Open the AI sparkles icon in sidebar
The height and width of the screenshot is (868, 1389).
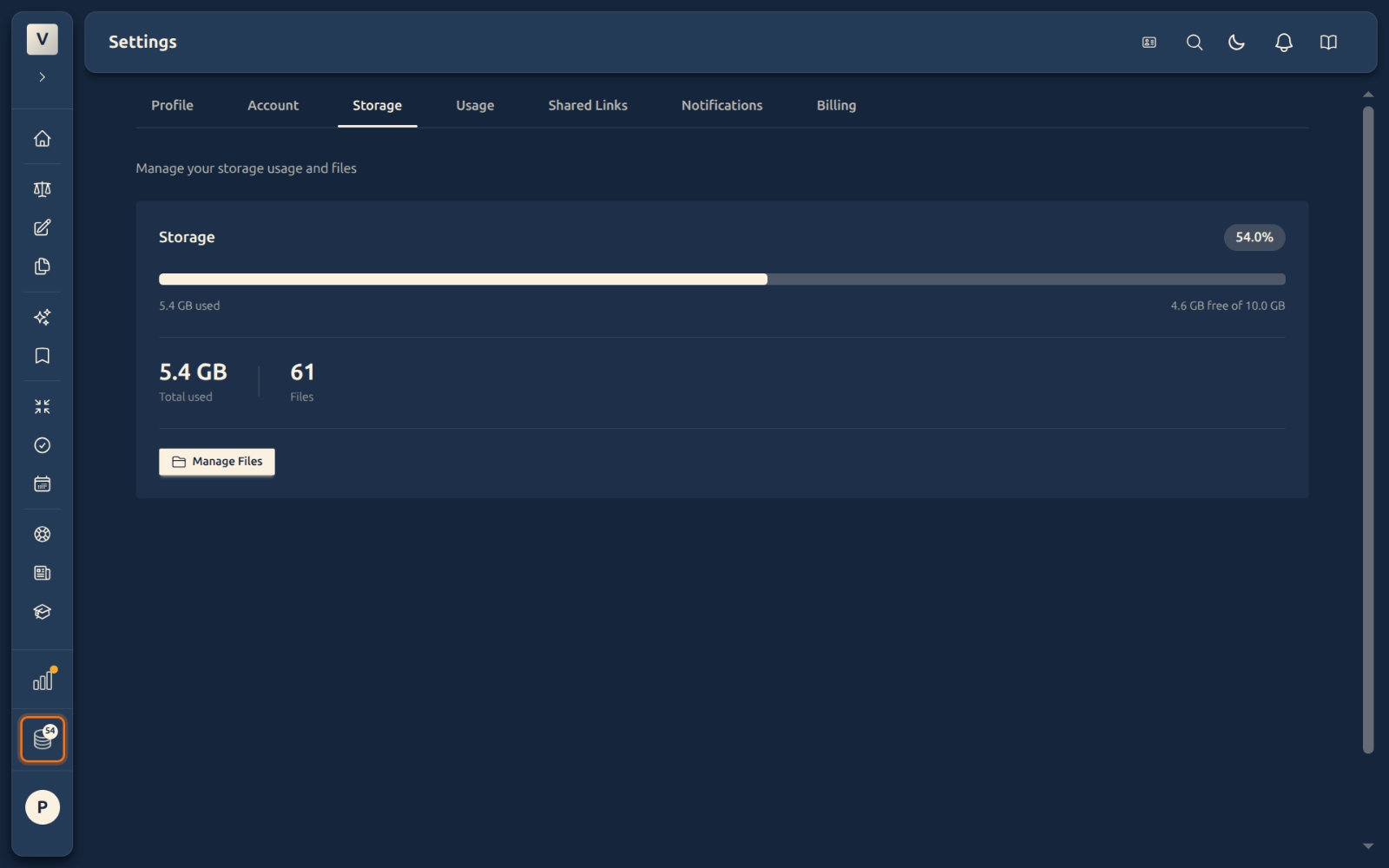42,317
